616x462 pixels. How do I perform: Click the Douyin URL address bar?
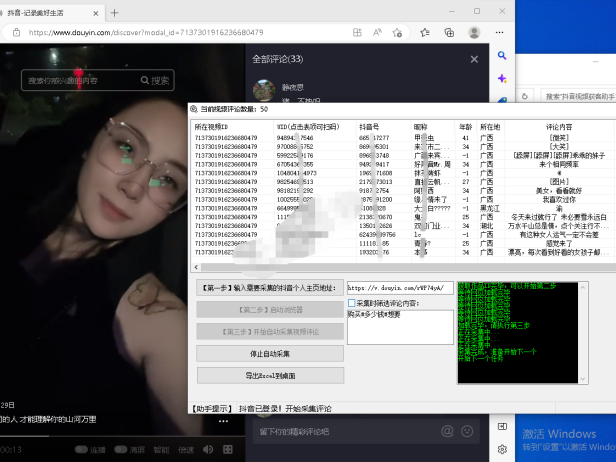pyautogui.click(x=146, y=33)
